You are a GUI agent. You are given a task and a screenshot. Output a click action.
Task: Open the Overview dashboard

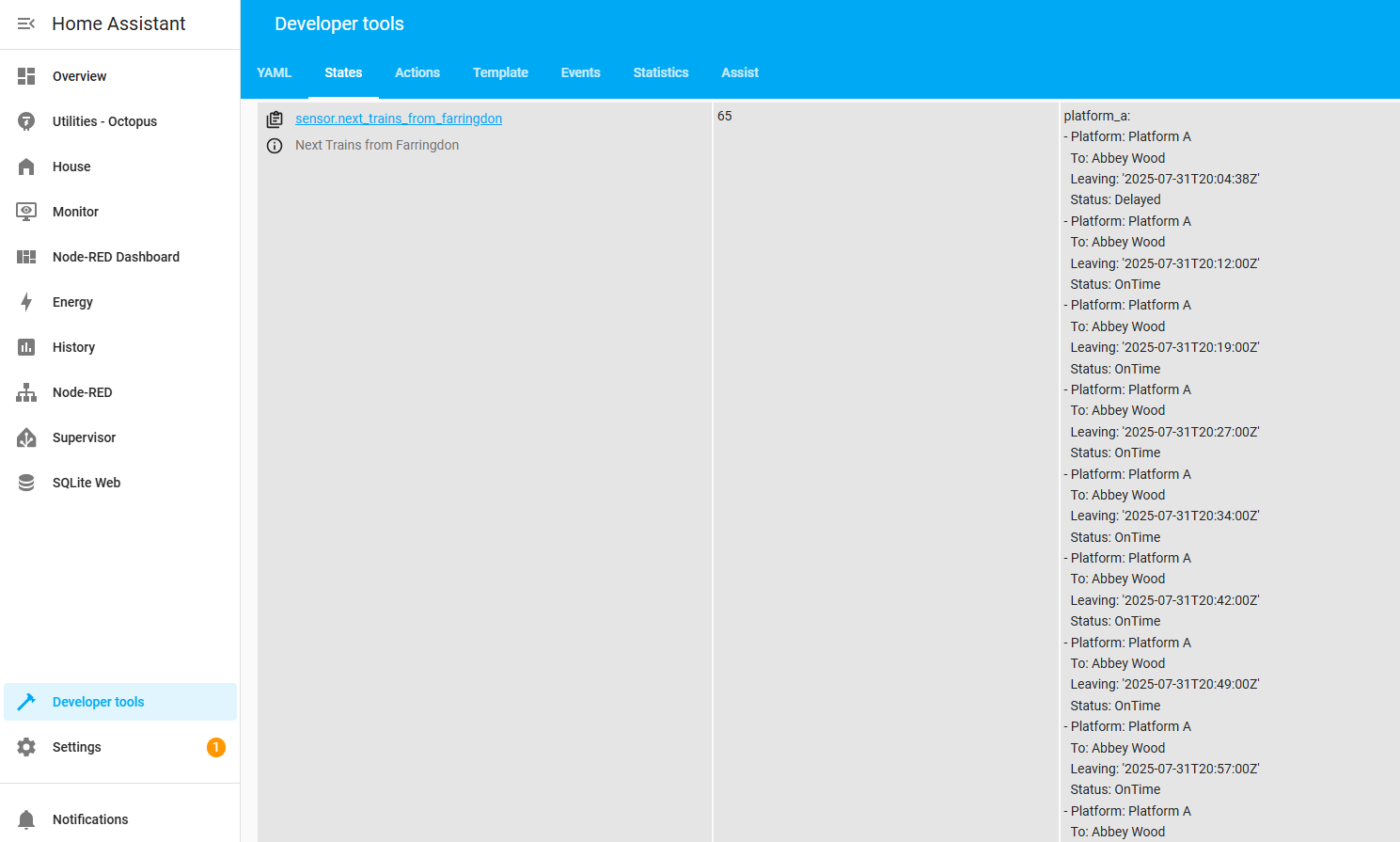click(x=79, y=76)
